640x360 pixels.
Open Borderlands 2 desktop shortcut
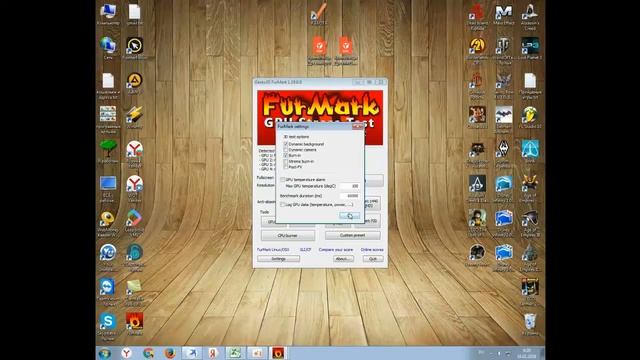tap(477, 49)
